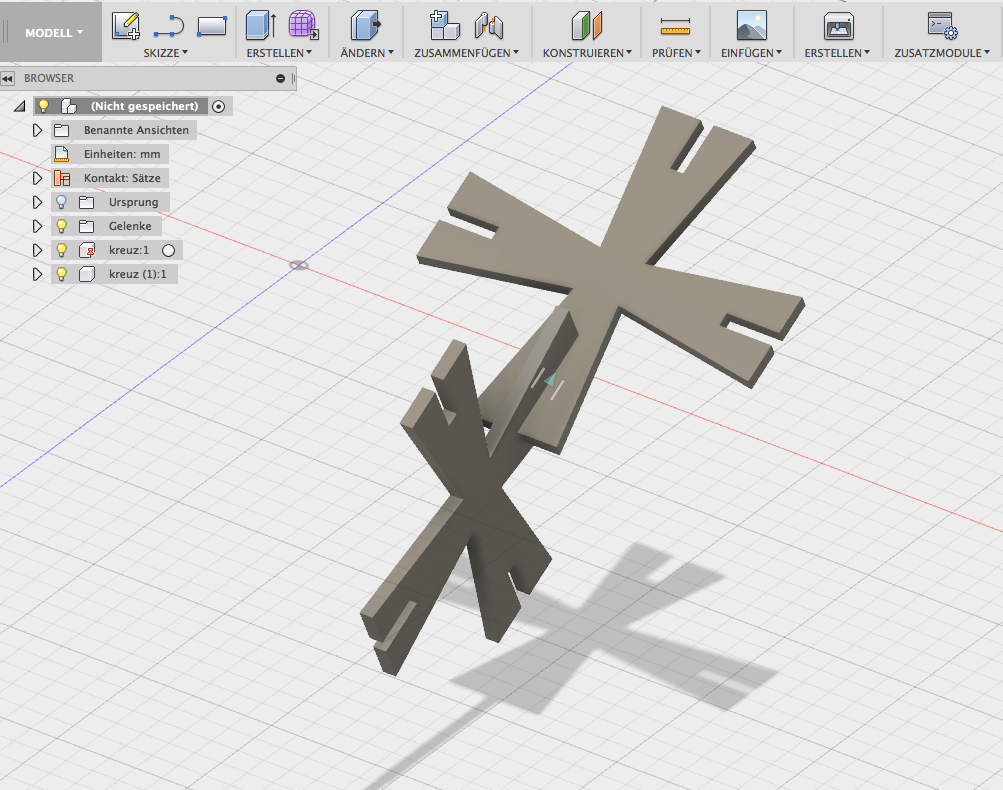The image size is (1003, 790).
Task: Click the Create Sketch icon
Action: pyautogui.click(x=125, y=26)
